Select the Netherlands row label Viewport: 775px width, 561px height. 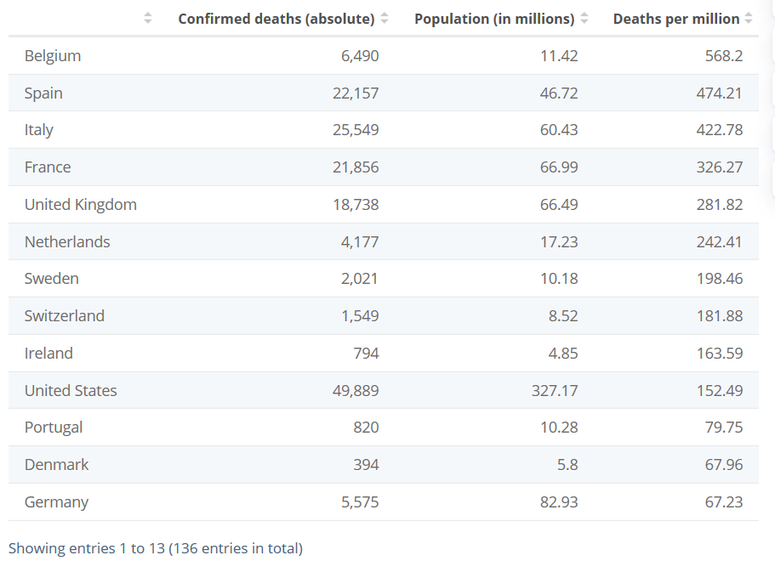coord(67,241)
